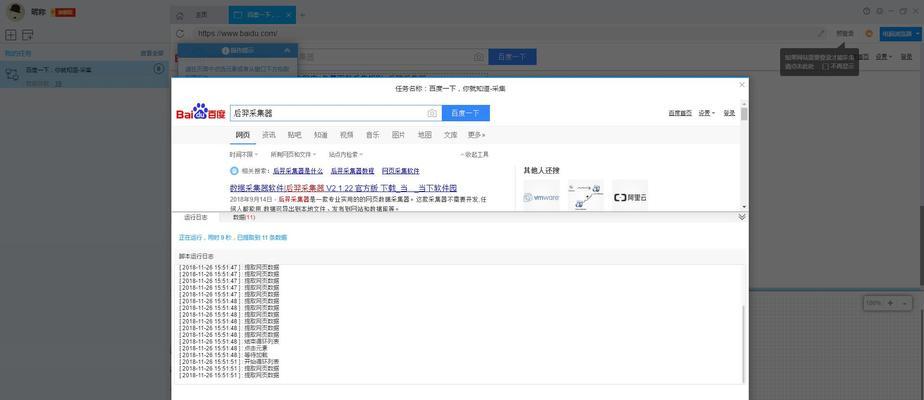Click the home icon tab in main window
Viewport: 924px width, 400px height.
[180, 15]
